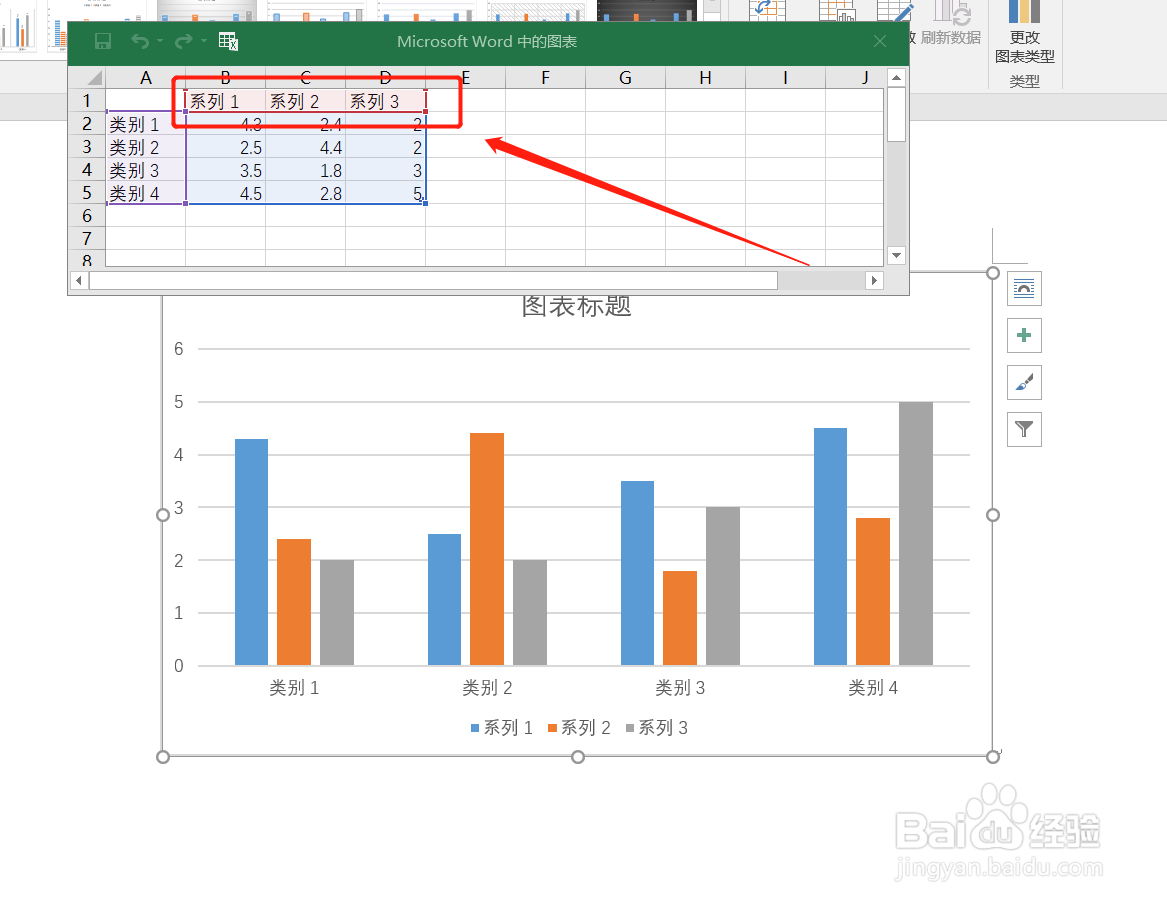Click the spreadsheet horizontal scrollbar thumb
Viewport: 1167px width, 908px height.
433,281
